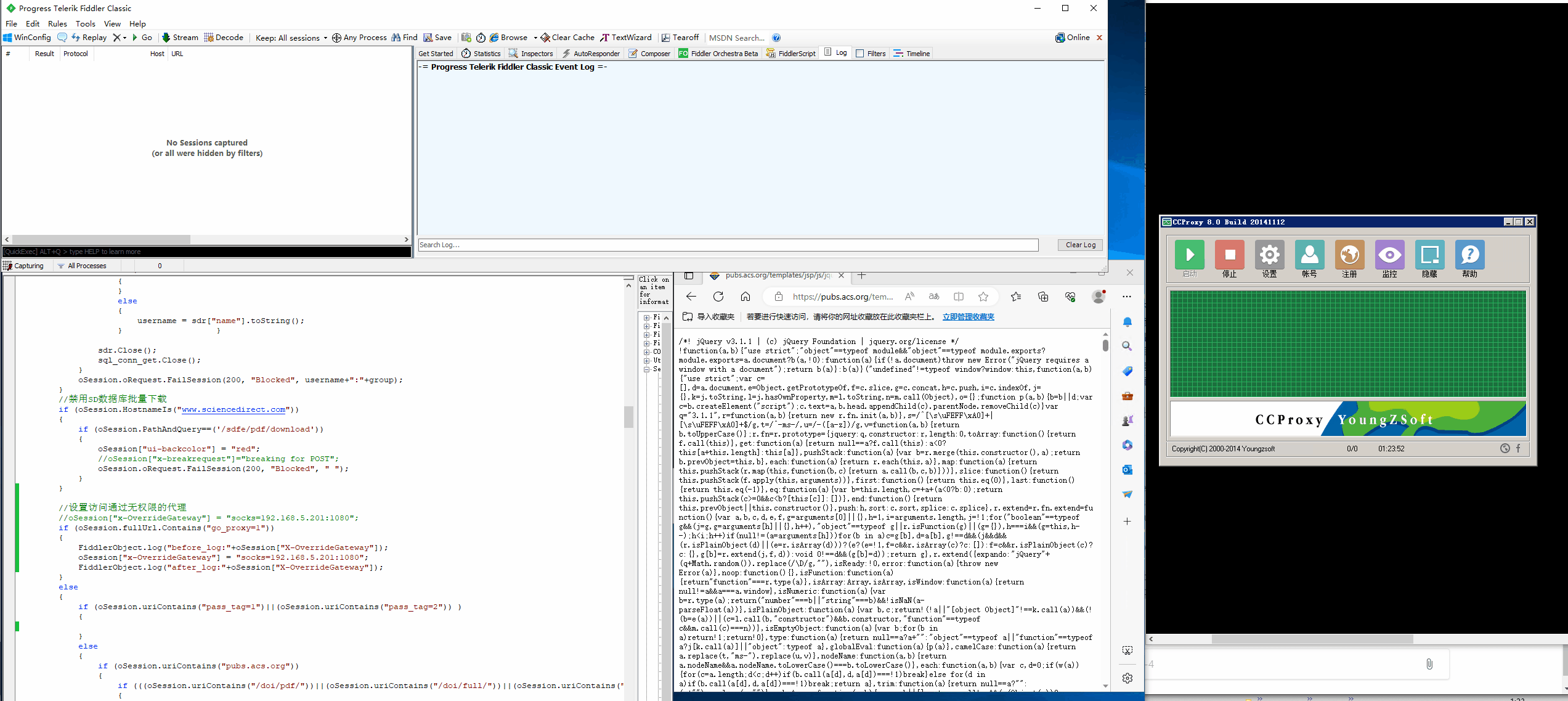This screenshot has height=701, width=1568.
Task: Click in the Search Log field
Action: pos(727,245)
